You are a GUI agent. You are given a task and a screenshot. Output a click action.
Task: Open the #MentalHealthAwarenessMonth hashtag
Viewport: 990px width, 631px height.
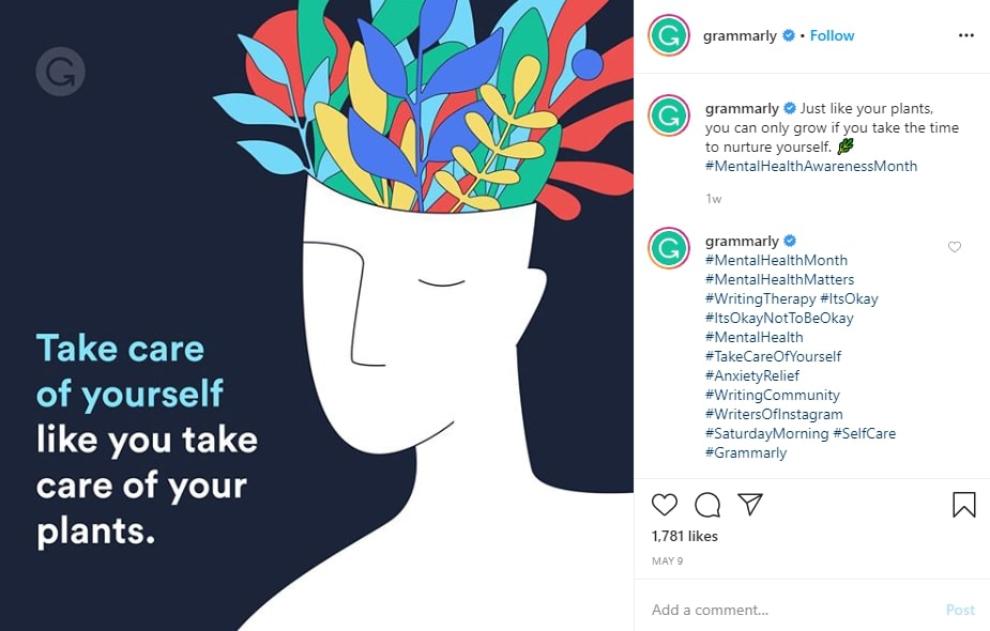[811, 166]
